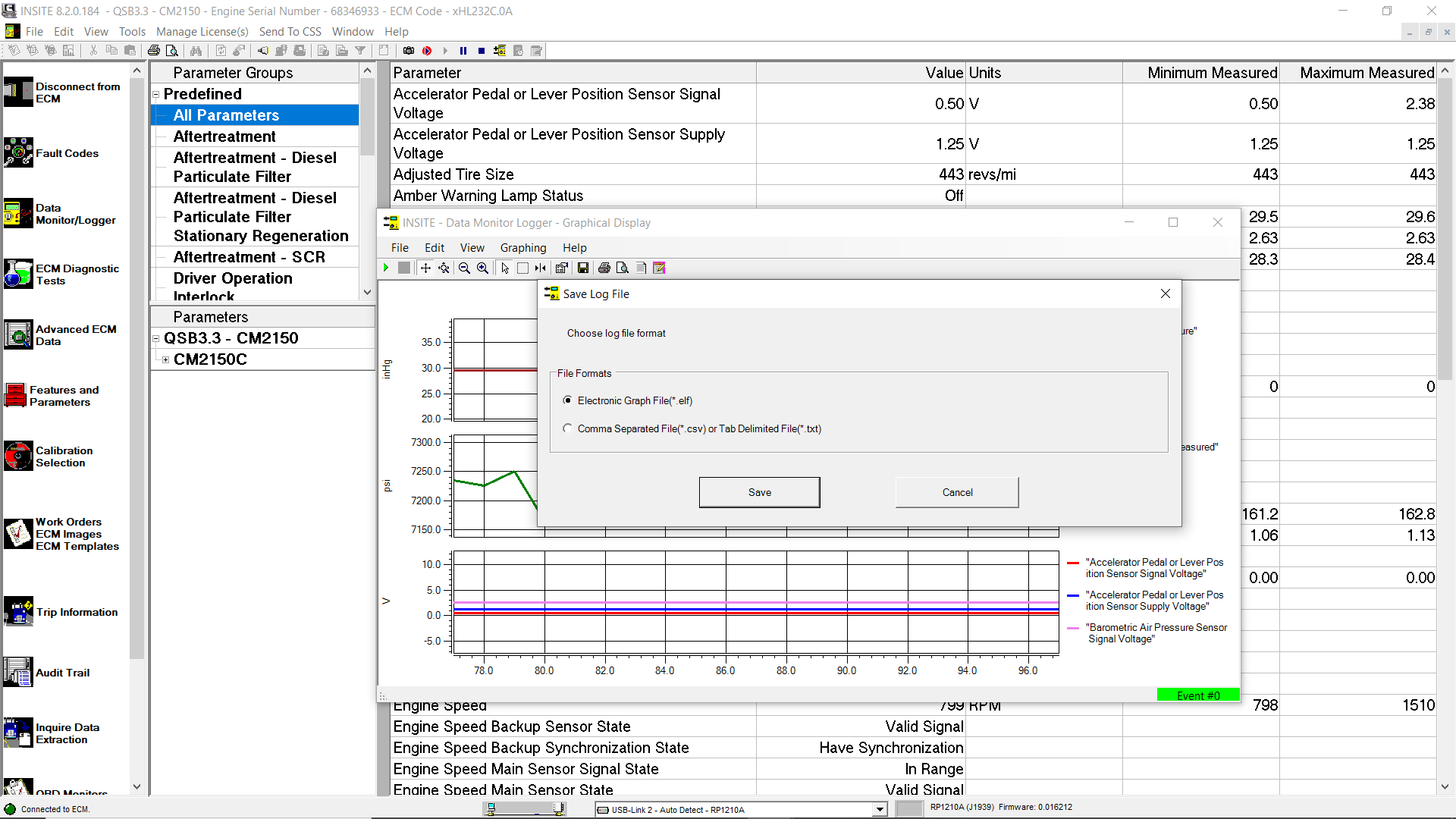Select Data Monitor/Logger in the sidebar
The width and height of the screenshot is (1456, 819).
point(68,213)
